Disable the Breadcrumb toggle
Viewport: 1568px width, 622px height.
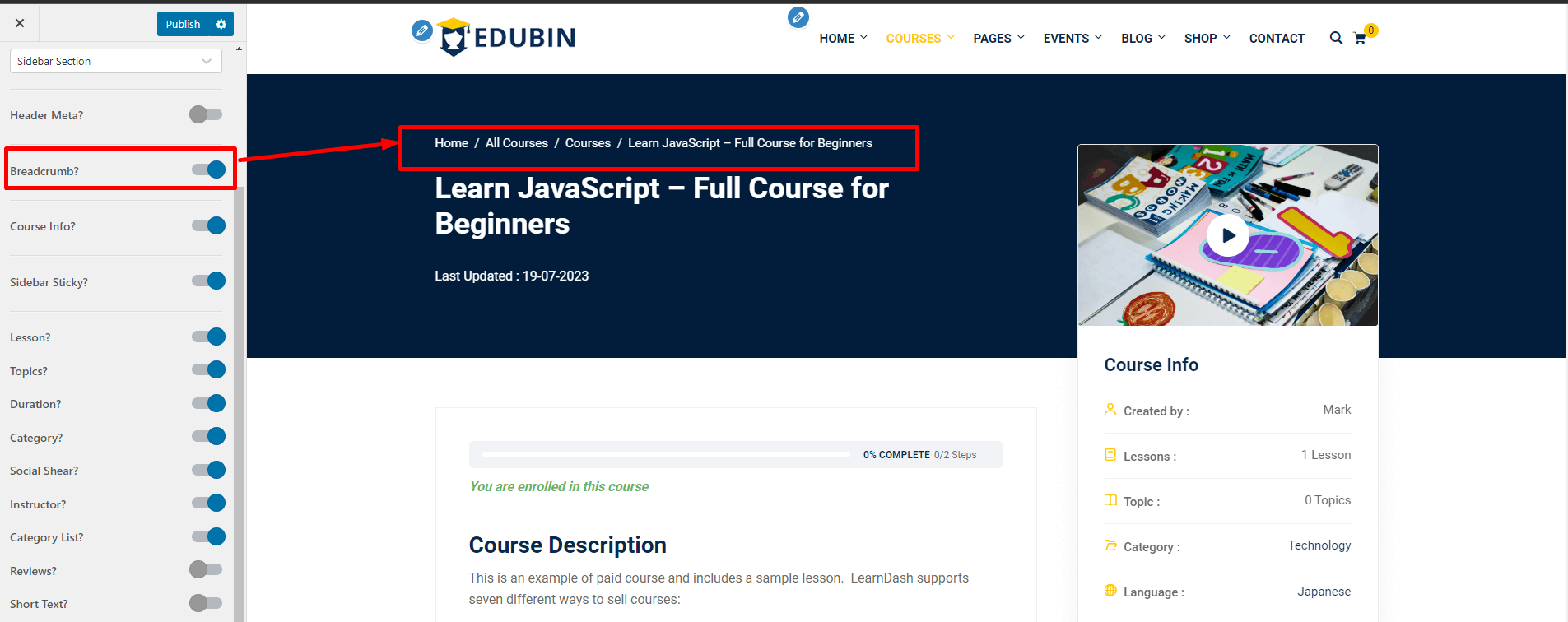(208, 170)
